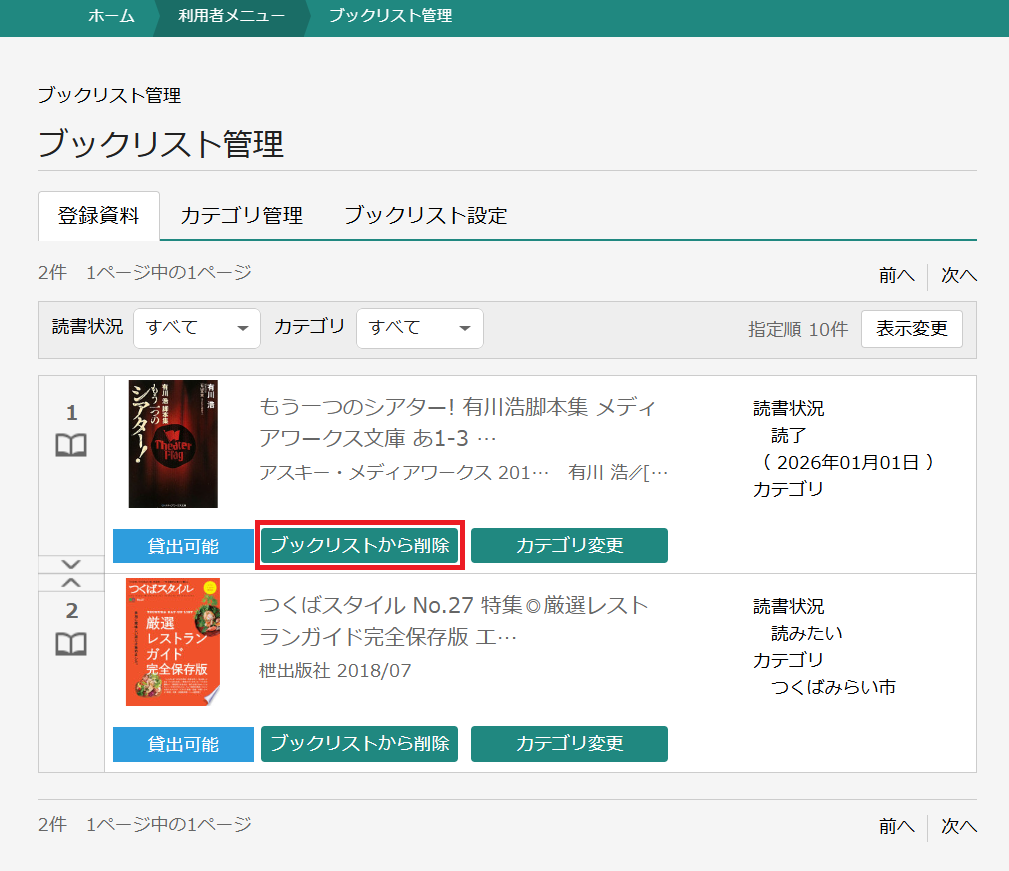This screenshot has width=1009, height=871.
Task: Switch to the カテゴリ管理 tab
Action: pyautogui.click(x=241, y=216)
